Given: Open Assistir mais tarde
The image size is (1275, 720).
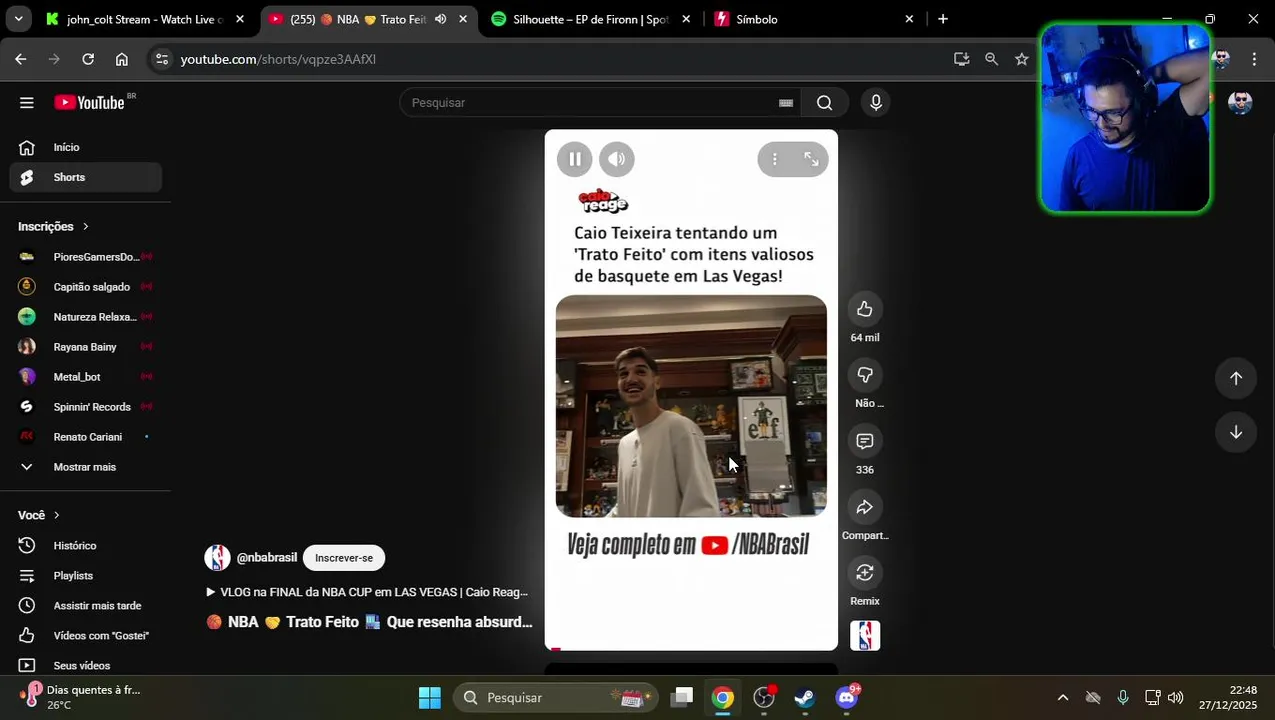Looking at the screenshot, I should (86, 606).
